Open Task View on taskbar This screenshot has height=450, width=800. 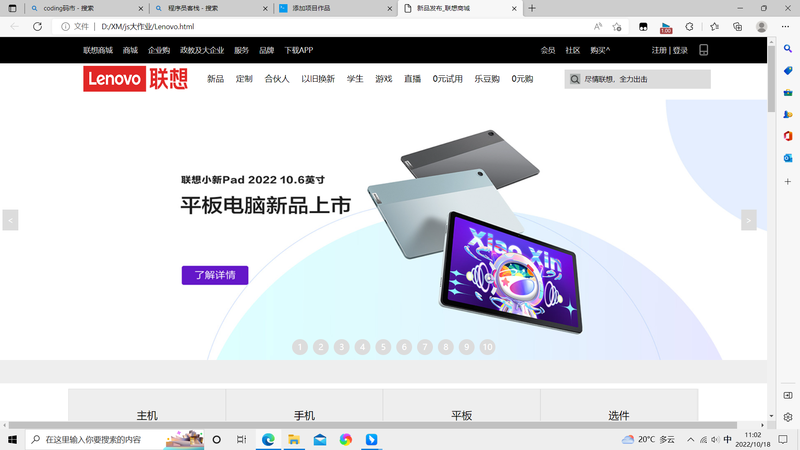point(241,439)
